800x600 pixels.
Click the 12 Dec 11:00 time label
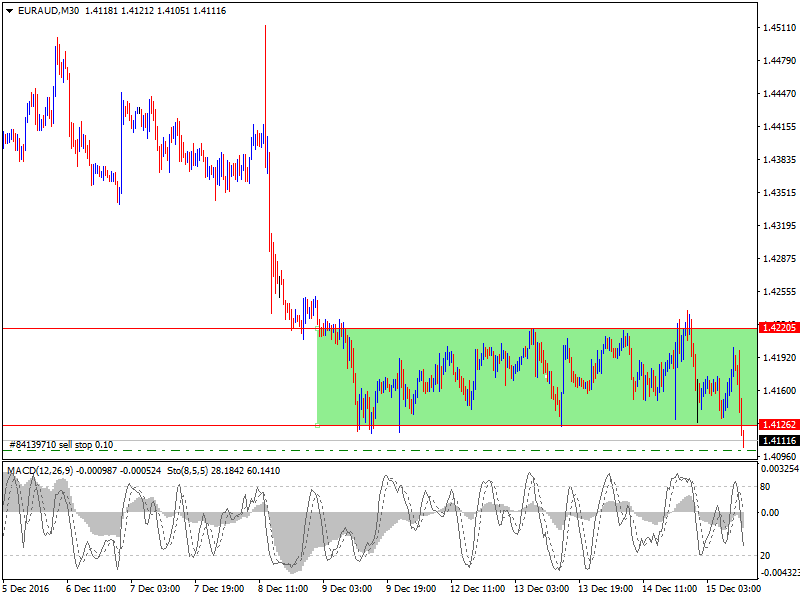coord(478,588)
